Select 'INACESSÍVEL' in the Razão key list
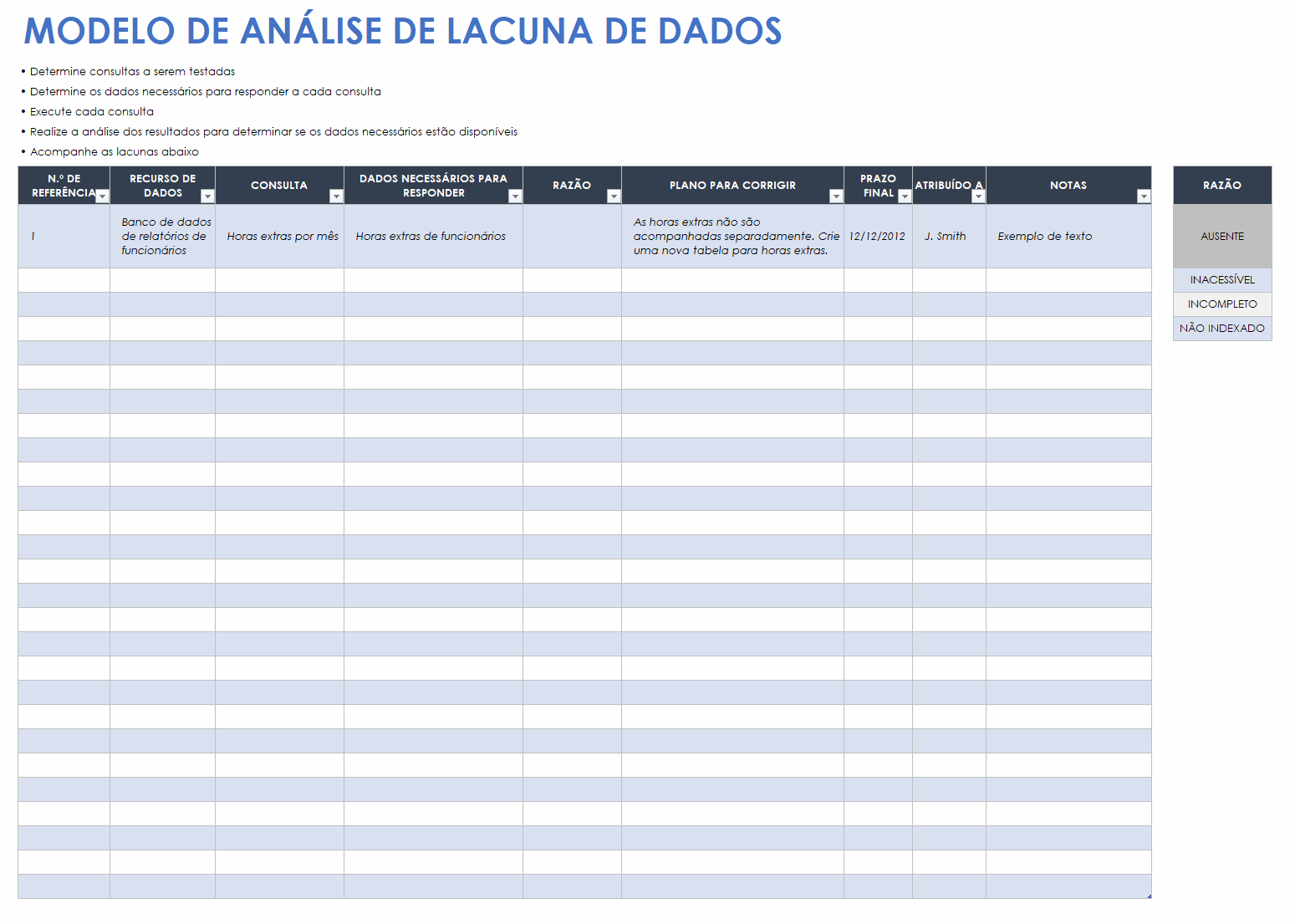Image resolution: width=1295 pixels, height=924 pixels. (x=1222, y=280)
